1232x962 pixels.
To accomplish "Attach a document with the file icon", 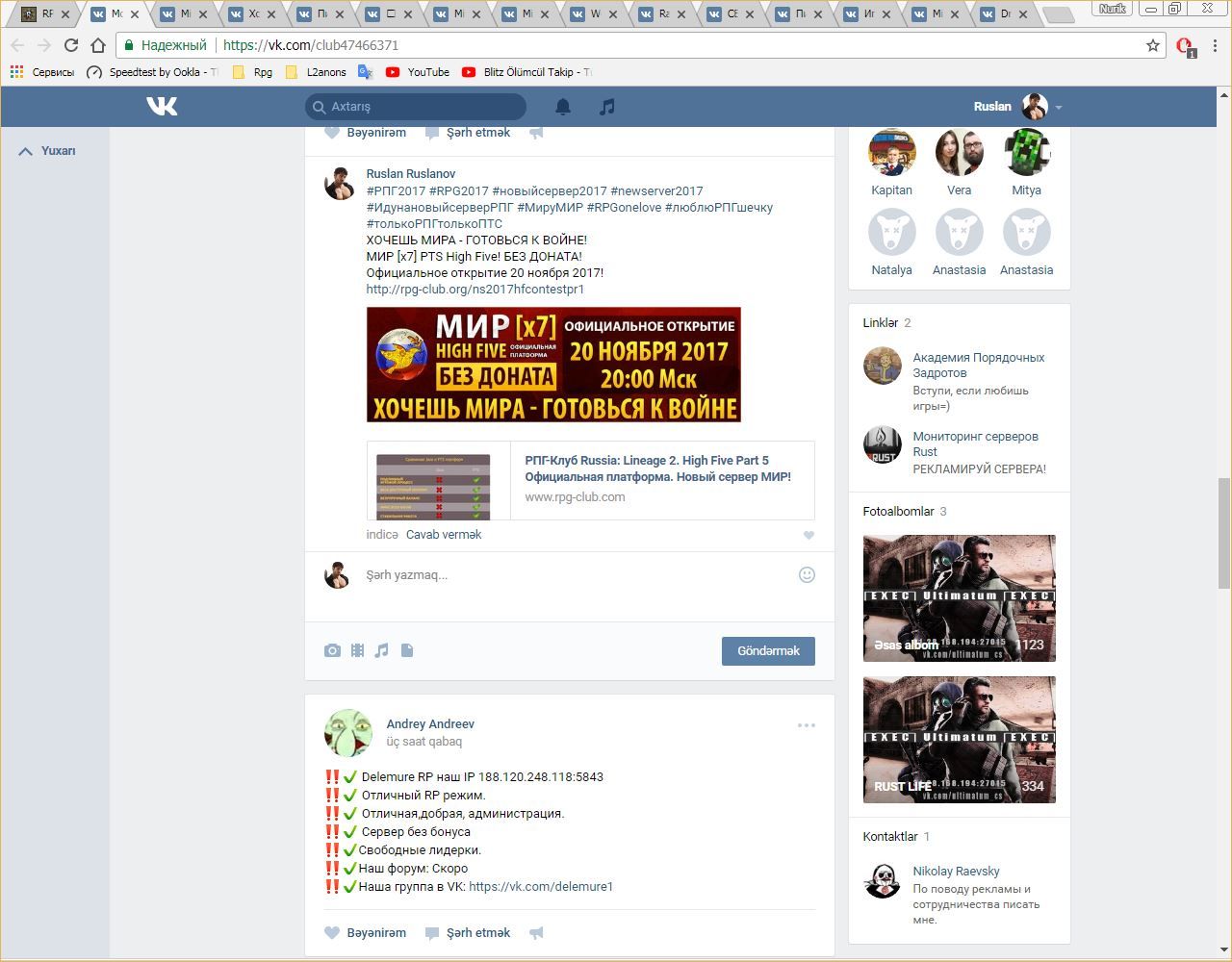I will [x=407, y=650].
